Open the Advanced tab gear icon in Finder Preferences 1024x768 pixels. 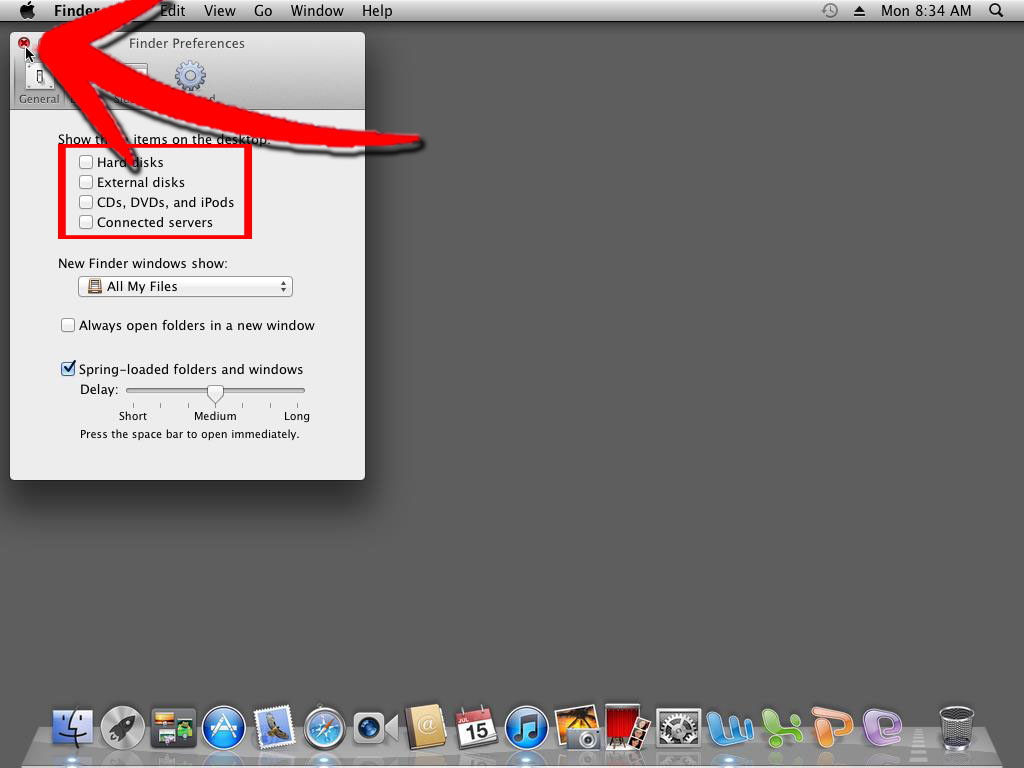coord(189,76)
